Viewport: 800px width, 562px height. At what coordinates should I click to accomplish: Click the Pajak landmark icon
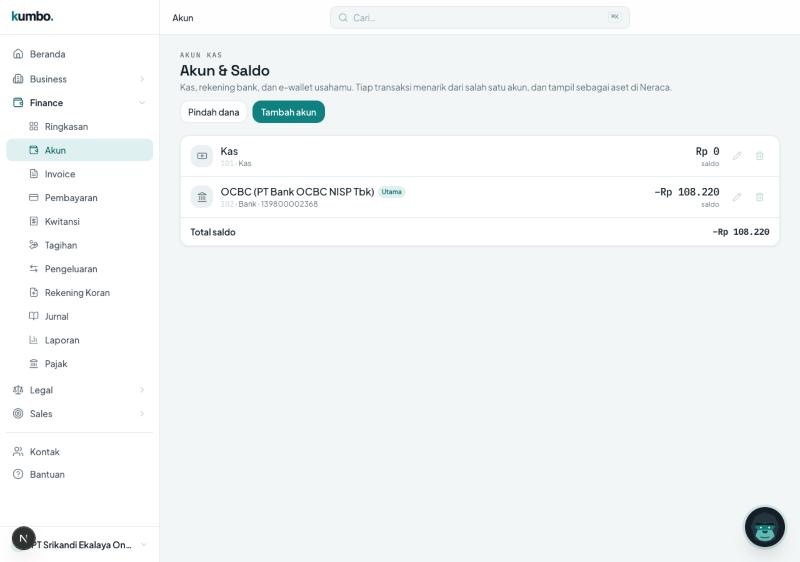(34, 363)
